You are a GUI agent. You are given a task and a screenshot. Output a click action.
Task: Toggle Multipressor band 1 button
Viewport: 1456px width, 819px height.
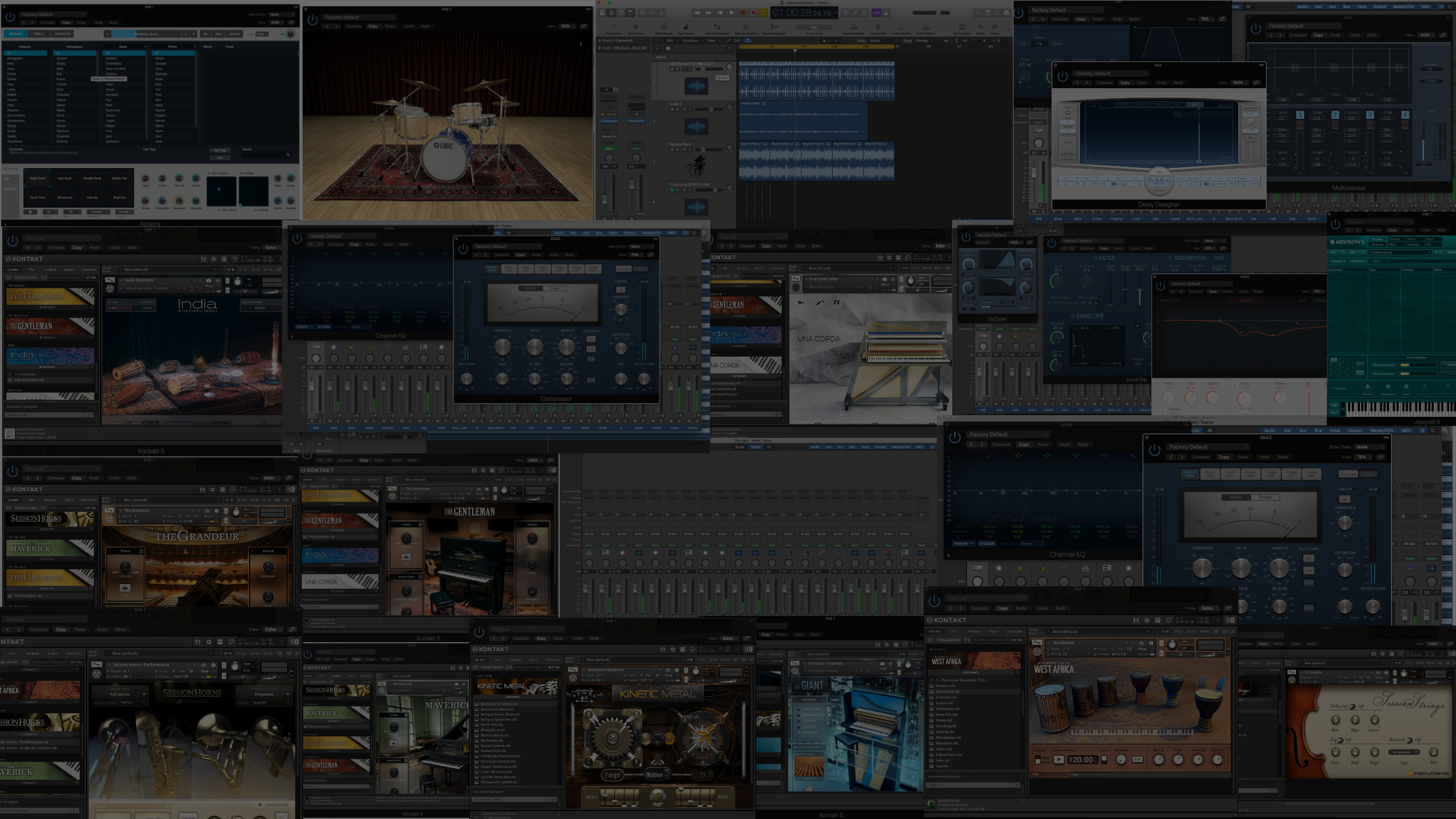[x=1300, y=114]
